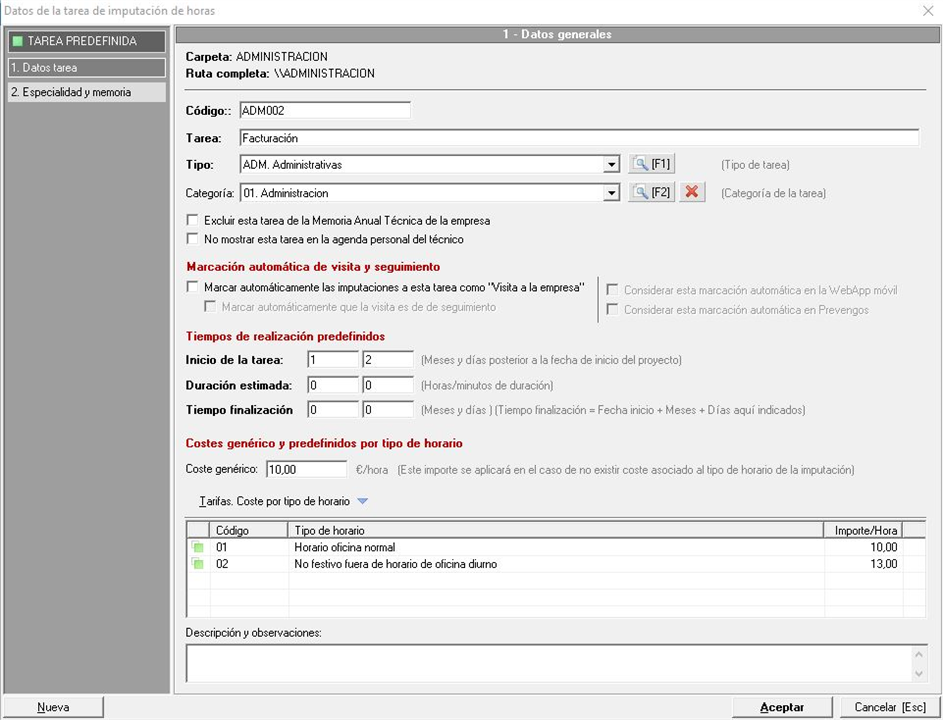943x720 pixels.
Task: Click the description scrollbar down arrow
Action: 918,674
